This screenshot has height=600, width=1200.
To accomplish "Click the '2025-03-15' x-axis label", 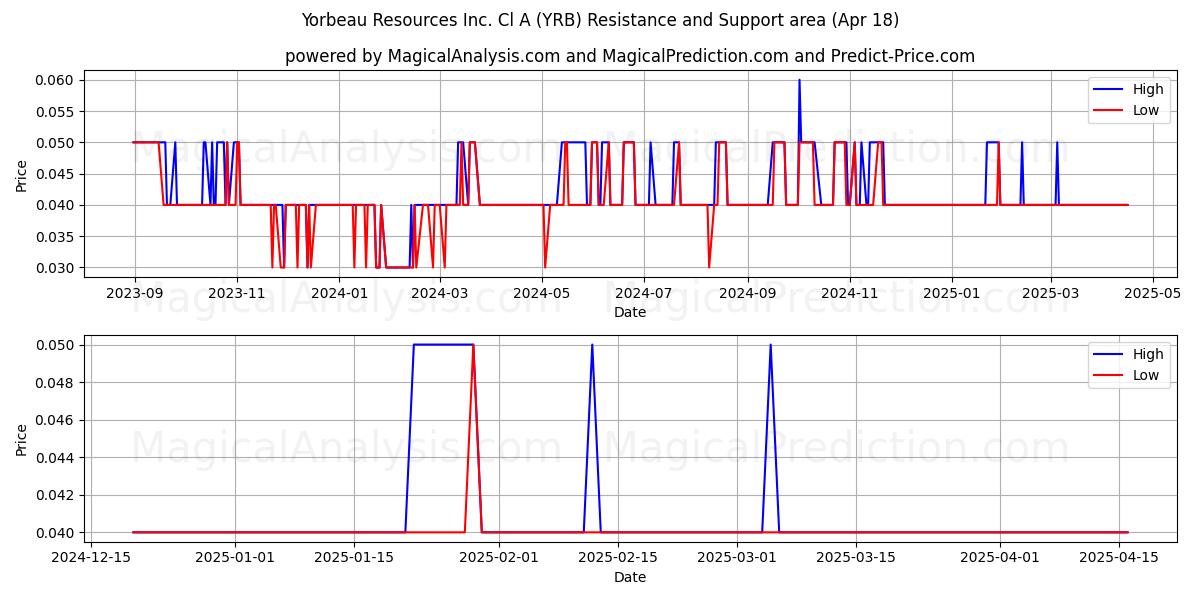I will 855,559.
